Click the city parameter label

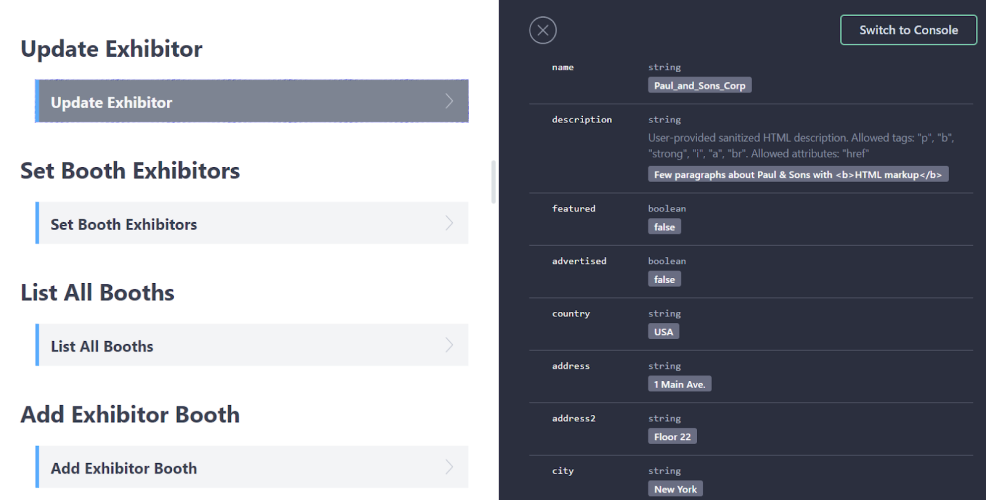563,471
